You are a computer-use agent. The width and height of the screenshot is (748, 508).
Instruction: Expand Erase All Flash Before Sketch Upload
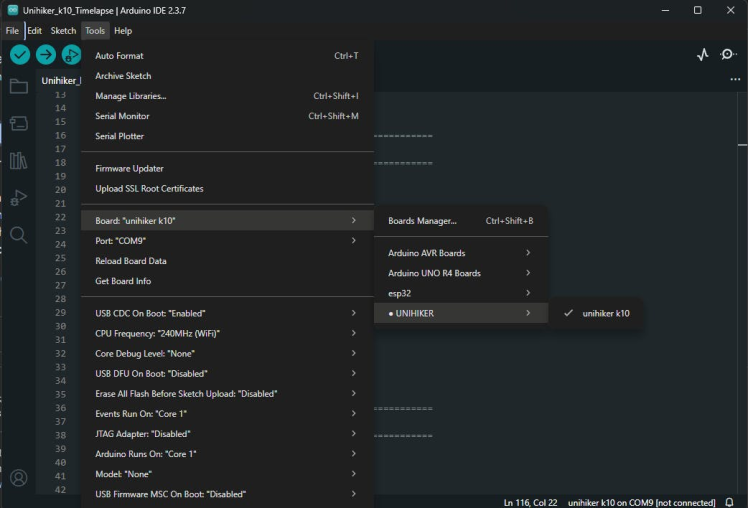click(x=227, y=394)
